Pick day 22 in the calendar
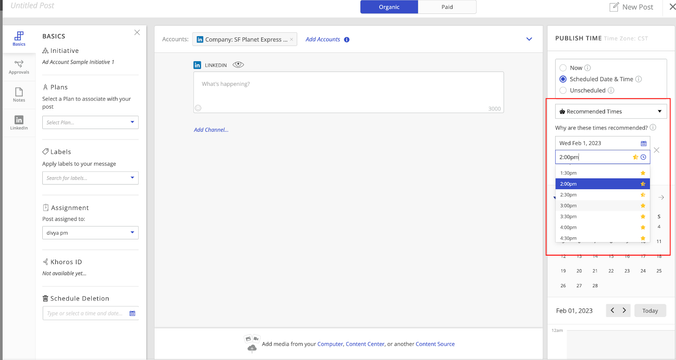Image resolution: width=676 pixels, height=360 pixels. point(611,271)
